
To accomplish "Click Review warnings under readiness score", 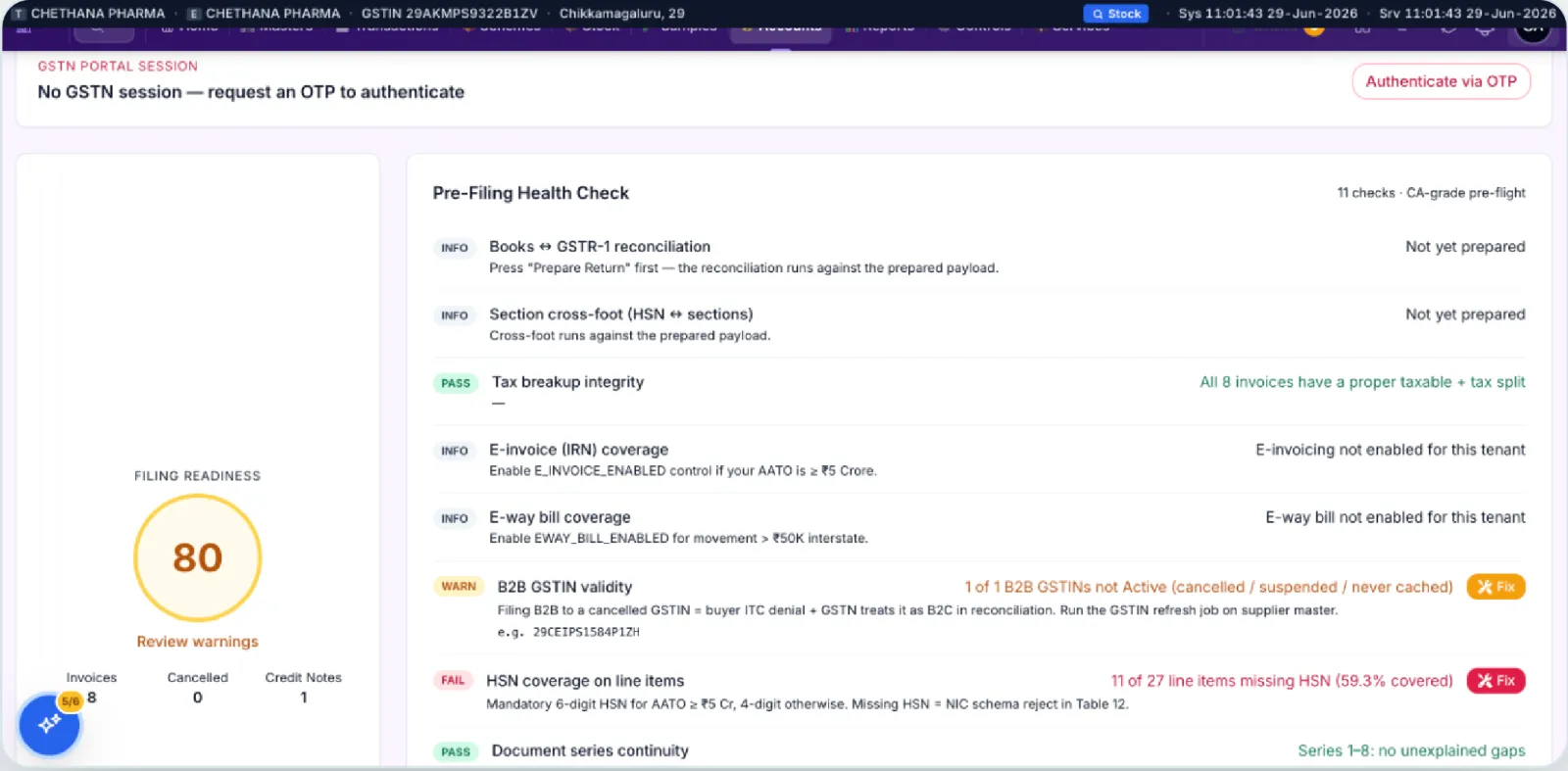I will [x=198, y=642].
